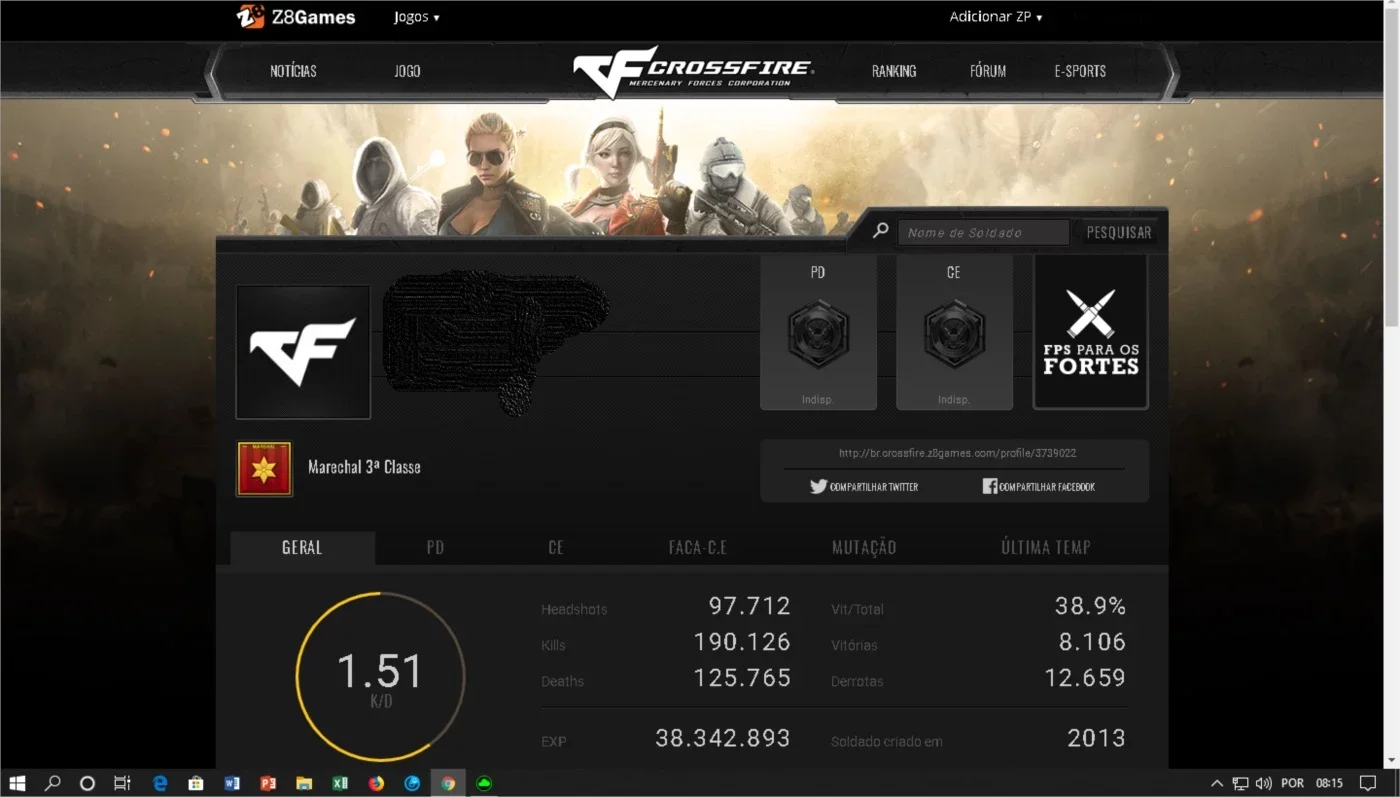
Task: Click the profile URL link
Action: pos(957,453)
